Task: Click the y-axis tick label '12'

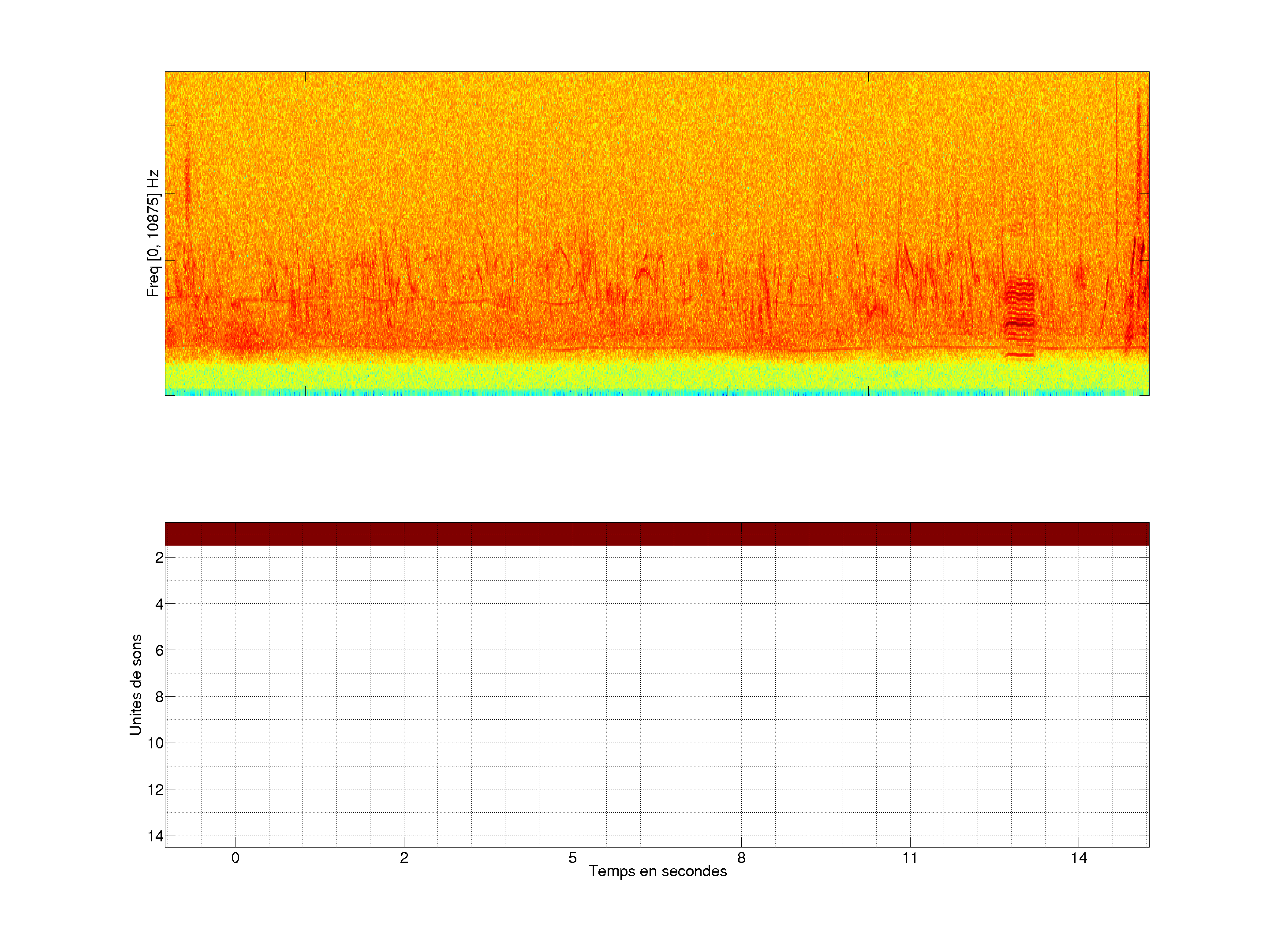Action: tap(156, 790)
